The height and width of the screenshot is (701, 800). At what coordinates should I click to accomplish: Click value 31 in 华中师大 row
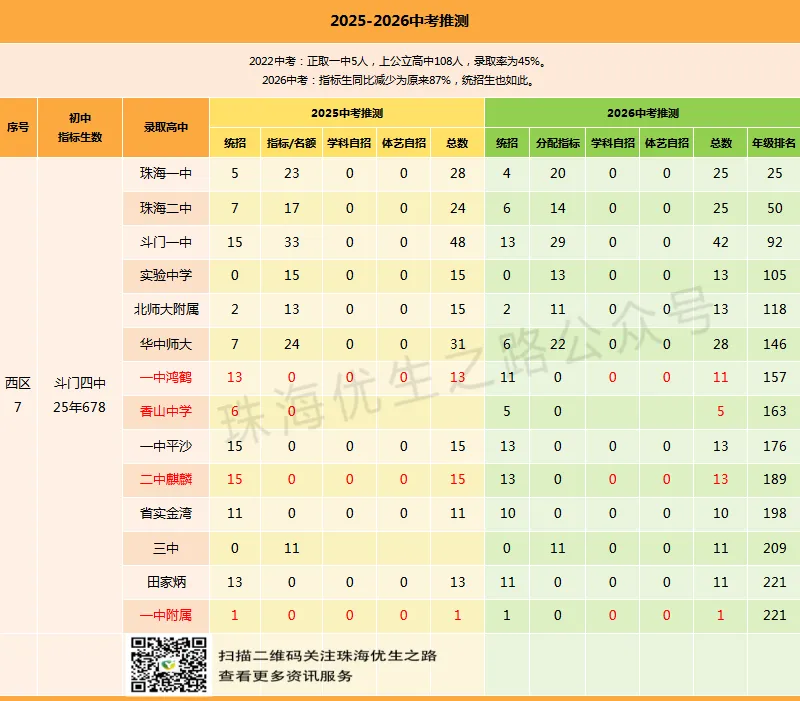tap(457, 344)
